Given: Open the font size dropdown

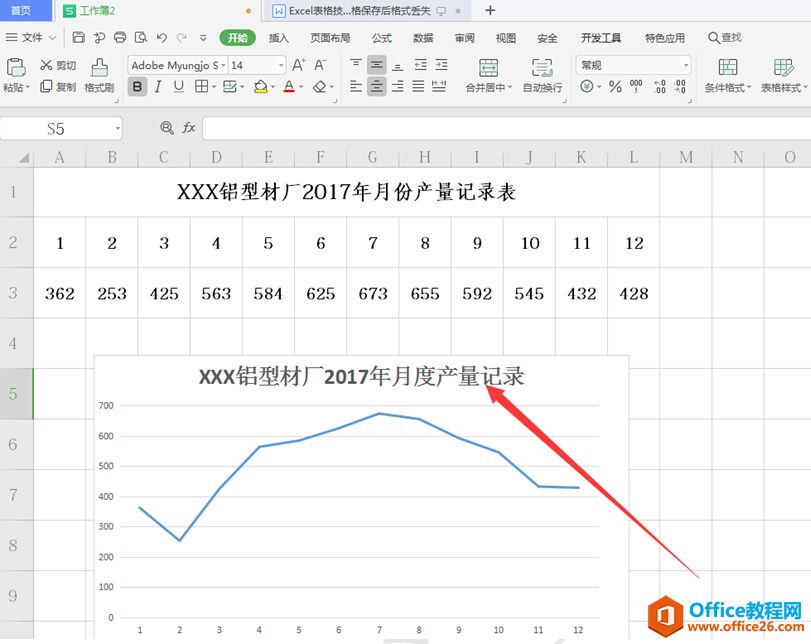Looking at the screenshot, I should point(281,66).
